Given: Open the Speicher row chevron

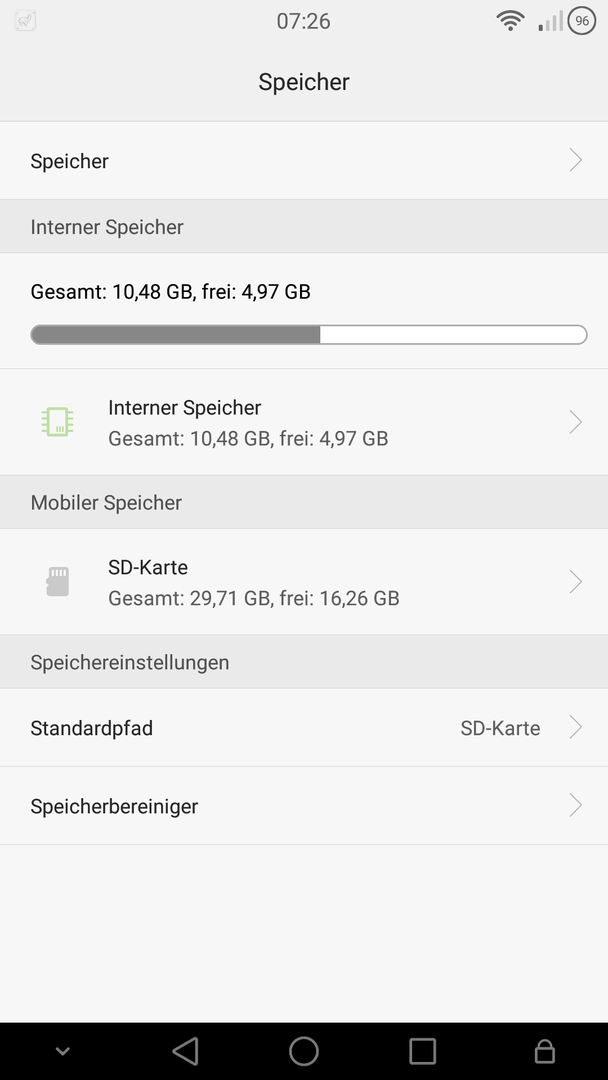Looking at the screenshot, I should pos(576,160).
